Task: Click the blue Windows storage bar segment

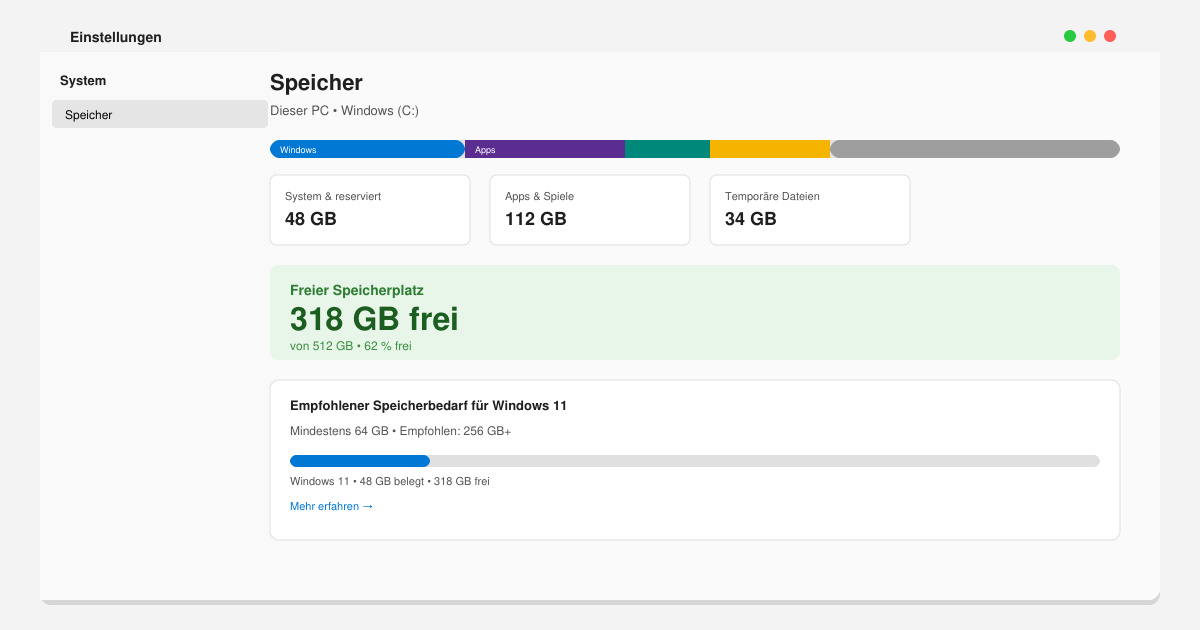Action: tap(367, 149)
